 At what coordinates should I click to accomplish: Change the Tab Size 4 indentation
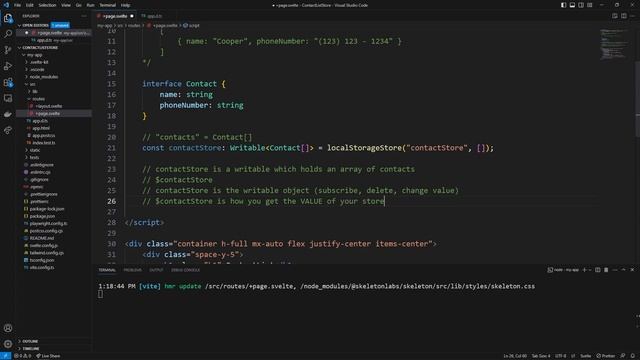[541, 356]
